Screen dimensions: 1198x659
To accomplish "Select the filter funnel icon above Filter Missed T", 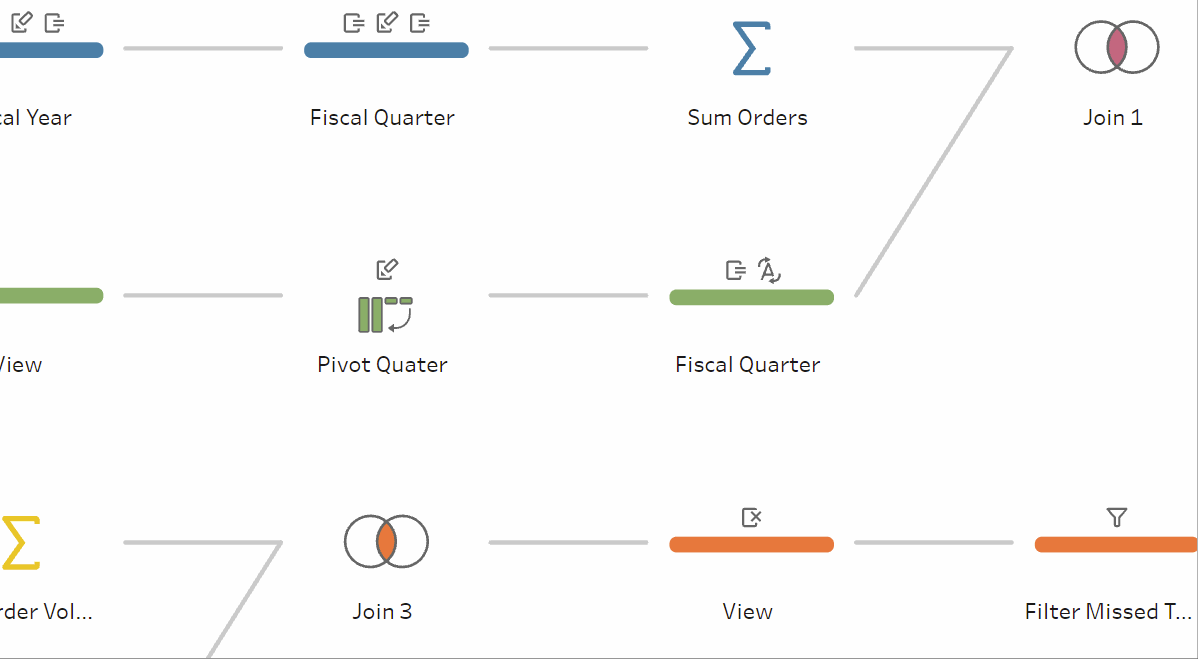I will [1114, 517].
